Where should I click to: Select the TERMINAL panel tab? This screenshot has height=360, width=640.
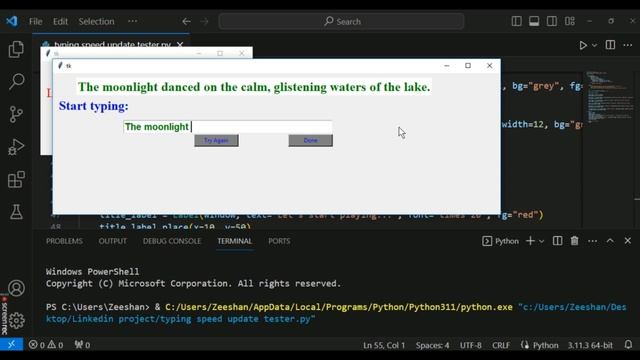pos(235,241)
